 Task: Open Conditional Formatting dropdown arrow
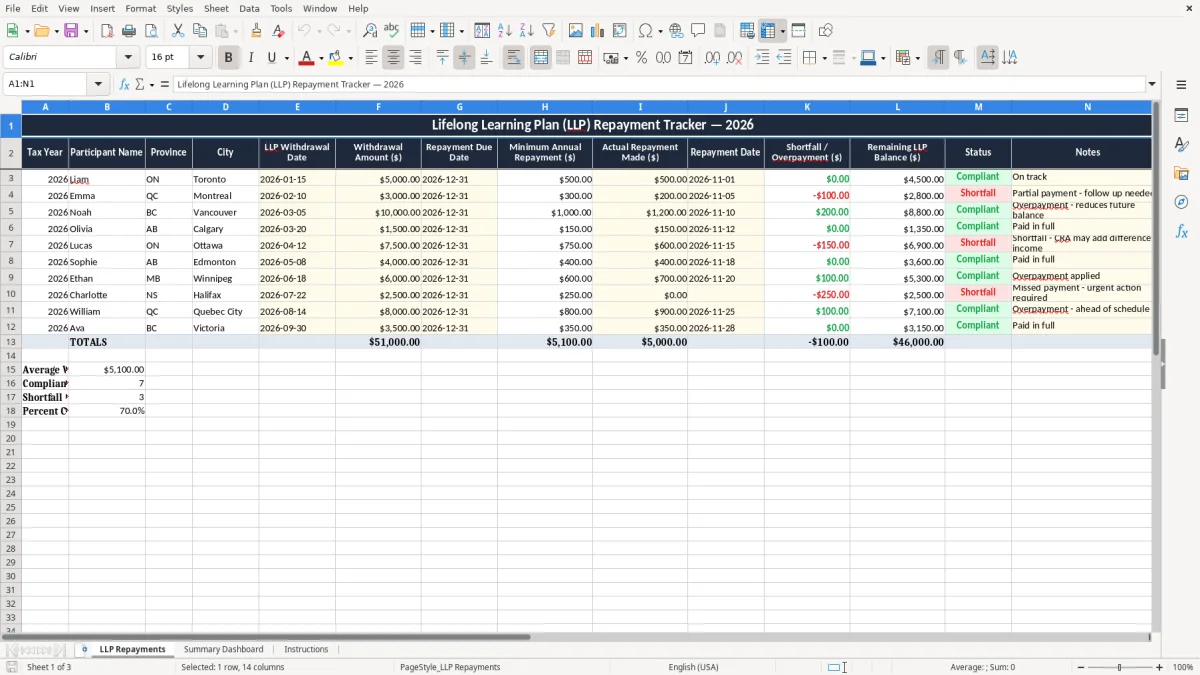pyautogui.click(x=917, y=58)
